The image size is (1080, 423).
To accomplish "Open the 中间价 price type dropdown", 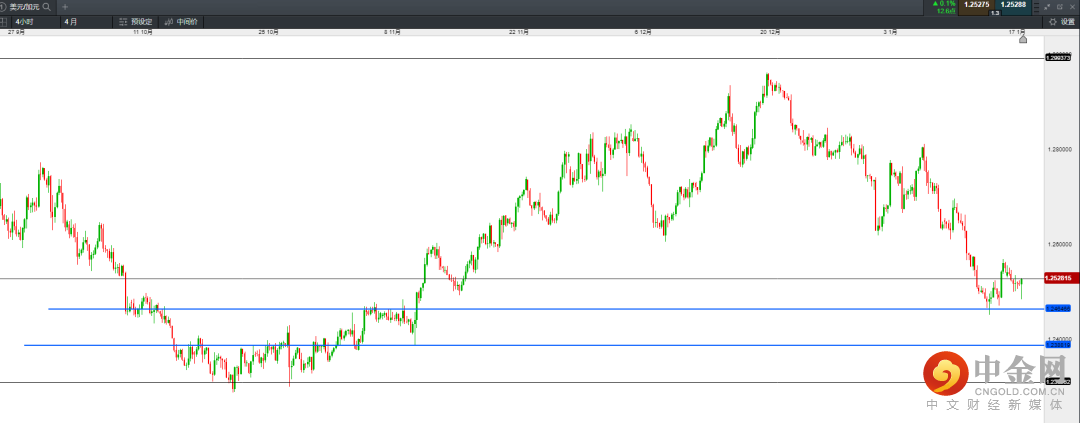I will click(x=187, y=21).
